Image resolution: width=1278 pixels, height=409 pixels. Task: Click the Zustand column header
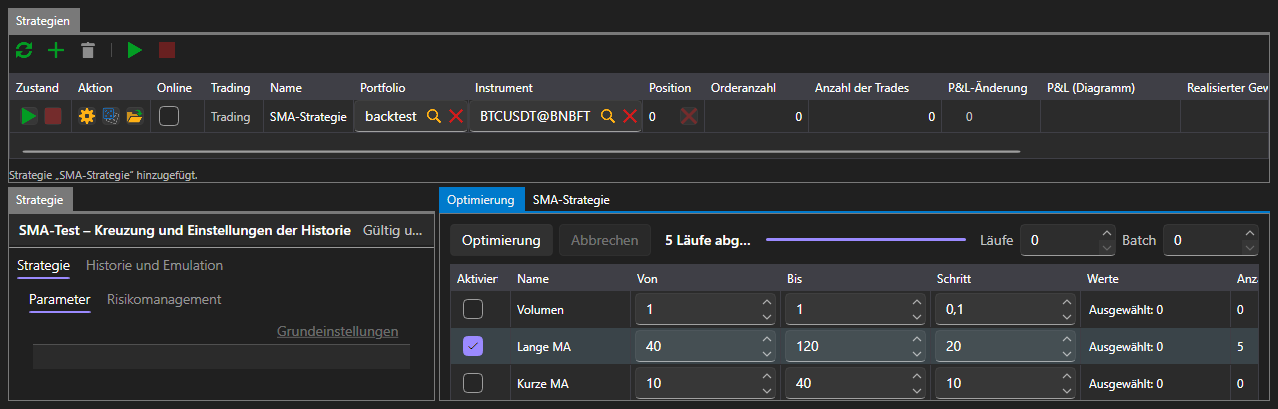pyautogui.click(x=38, y=88)
